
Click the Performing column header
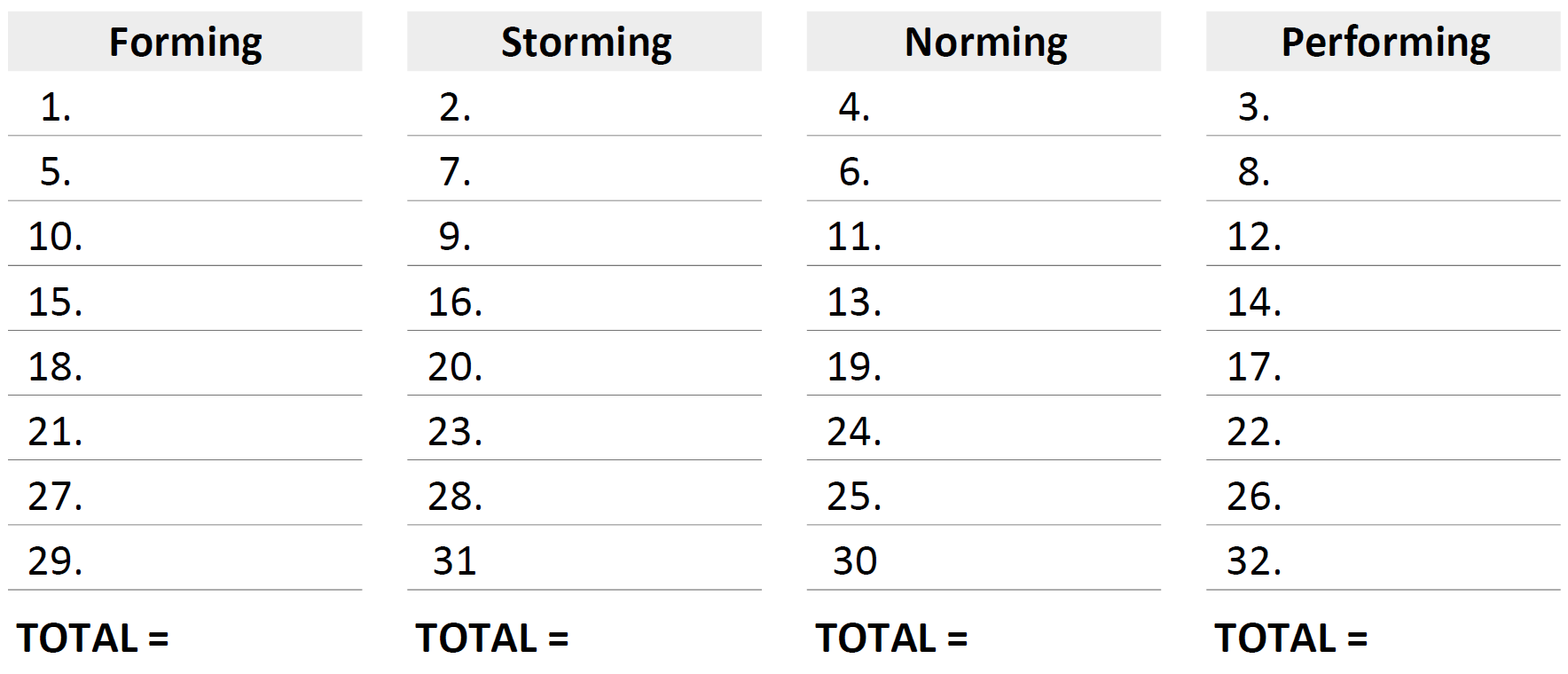click(1384, 42)
